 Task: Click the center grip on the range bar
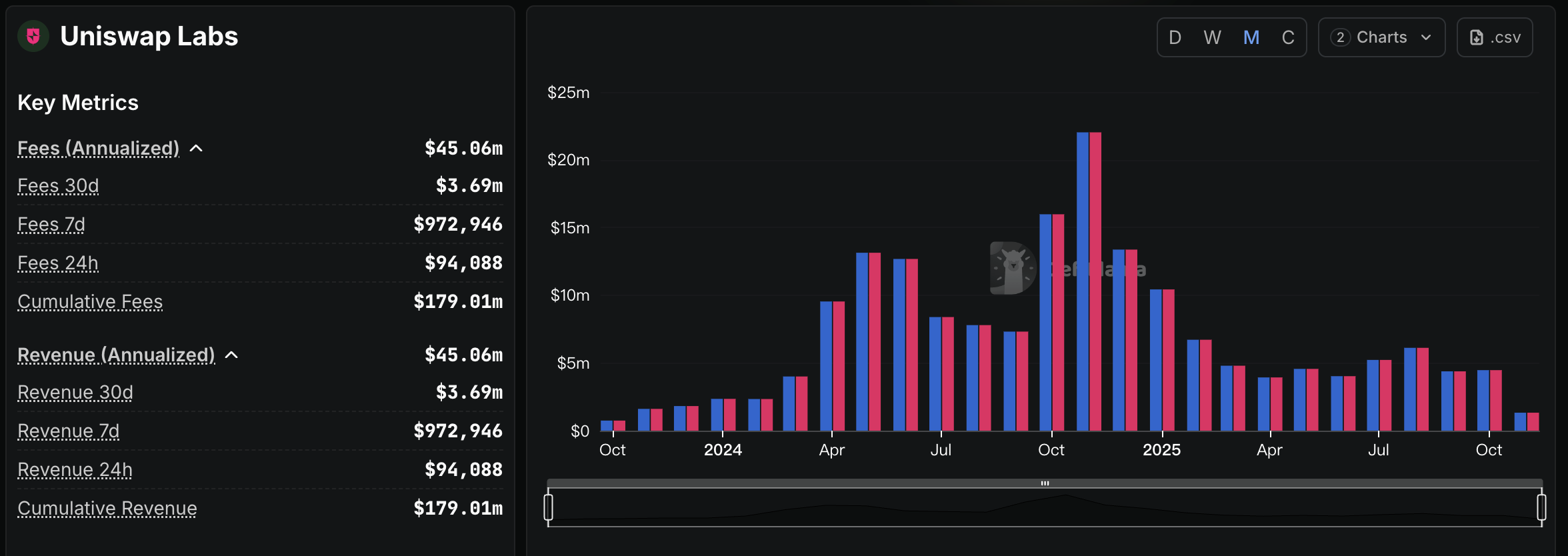click(x=1045, y=483)
